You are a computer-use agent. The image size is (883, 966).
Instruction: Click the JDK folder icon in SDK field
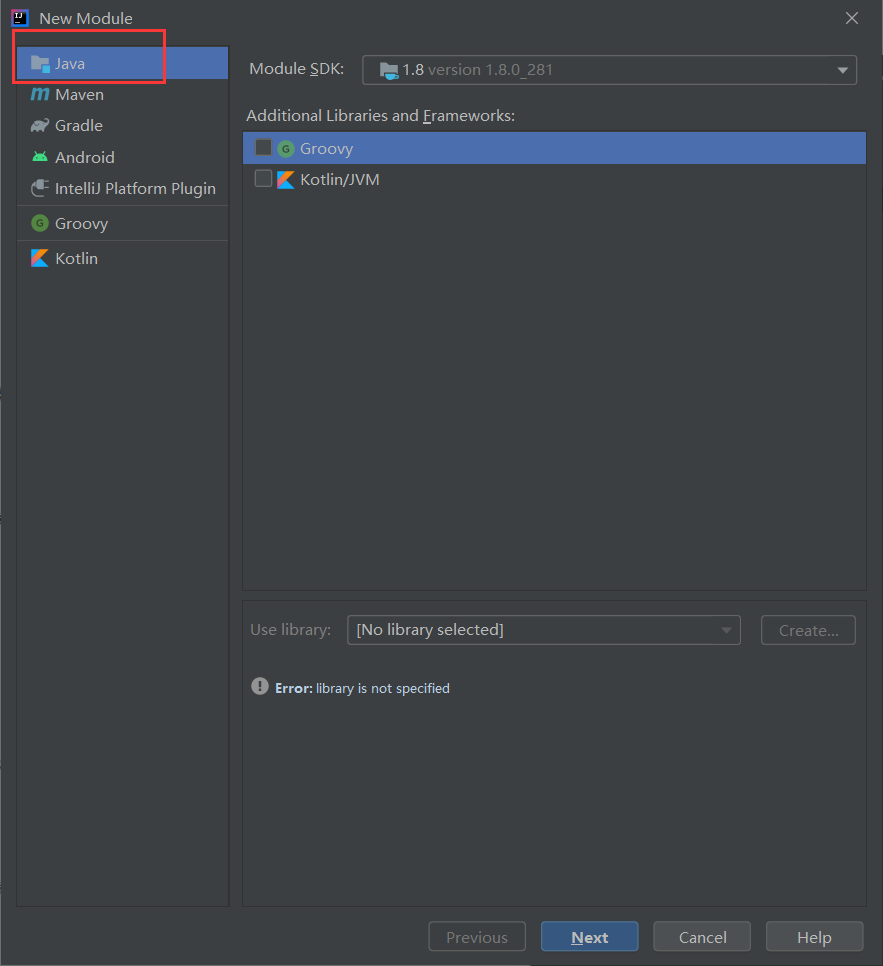click(389, 70)
